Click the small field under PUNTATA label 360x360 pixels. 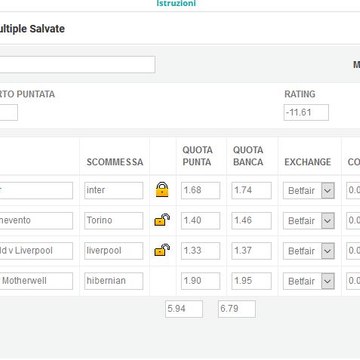[9, 112]
